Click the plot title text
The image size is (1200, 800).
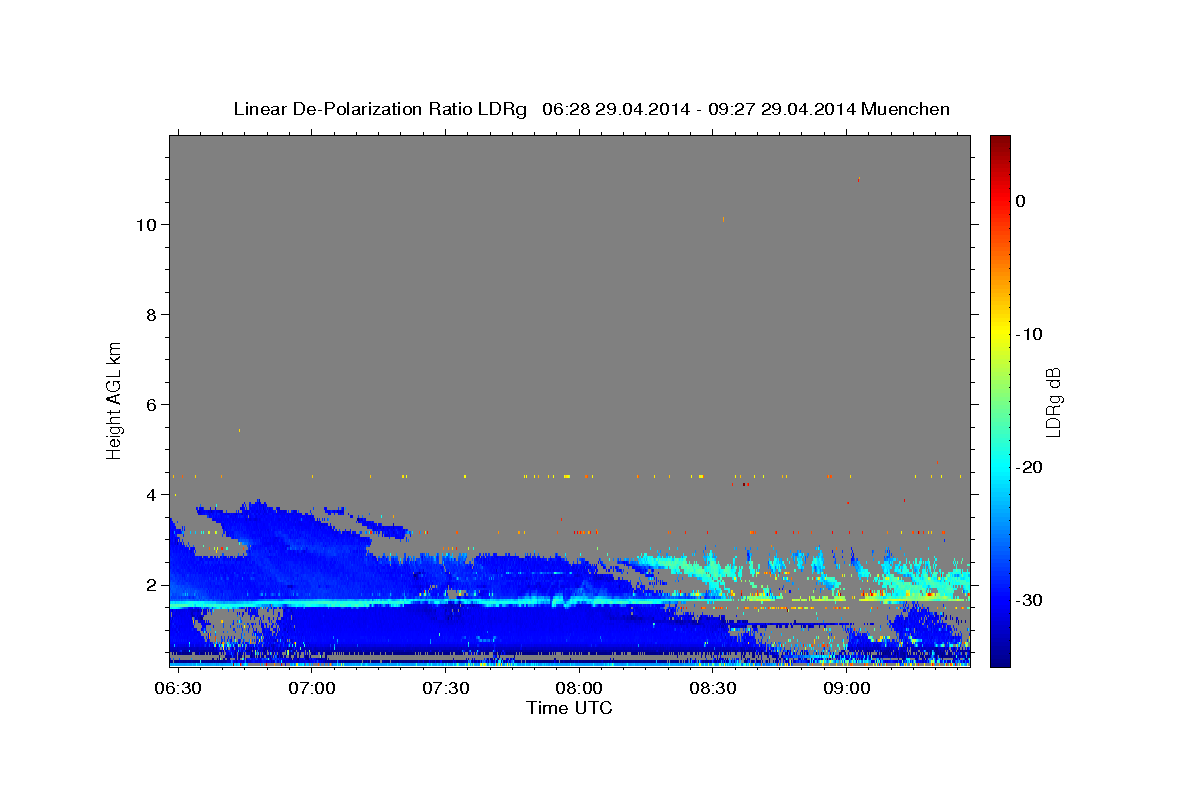(x=591, y=109)
